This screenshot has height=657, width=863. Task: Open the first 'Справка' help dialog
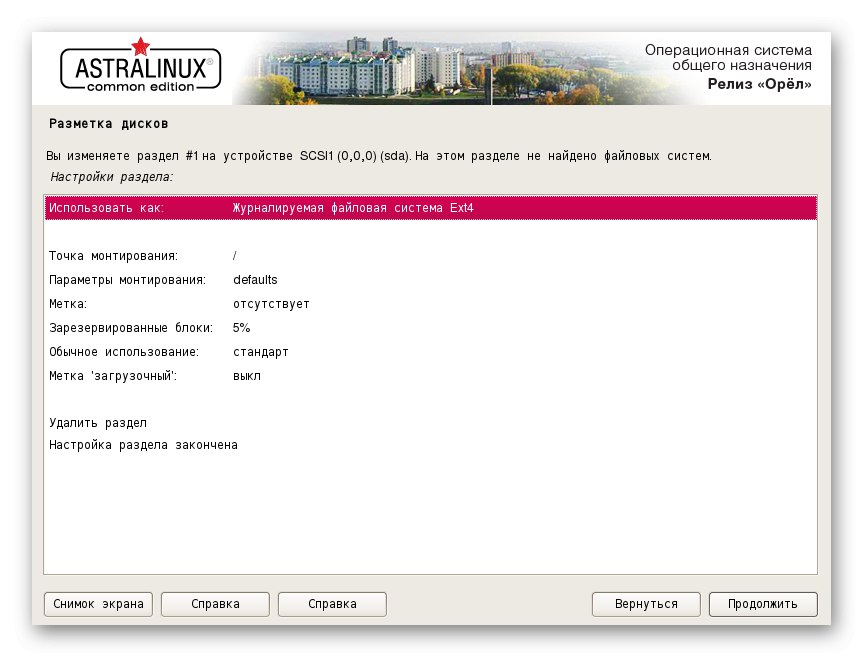tap(214, 604)
